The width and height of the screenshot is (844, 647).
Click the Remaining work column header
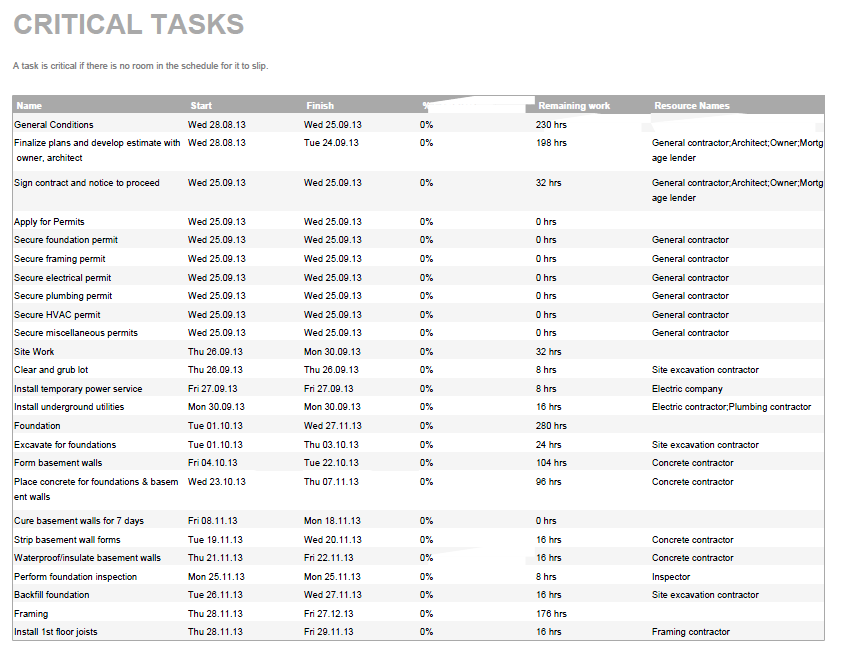[574, 106]
